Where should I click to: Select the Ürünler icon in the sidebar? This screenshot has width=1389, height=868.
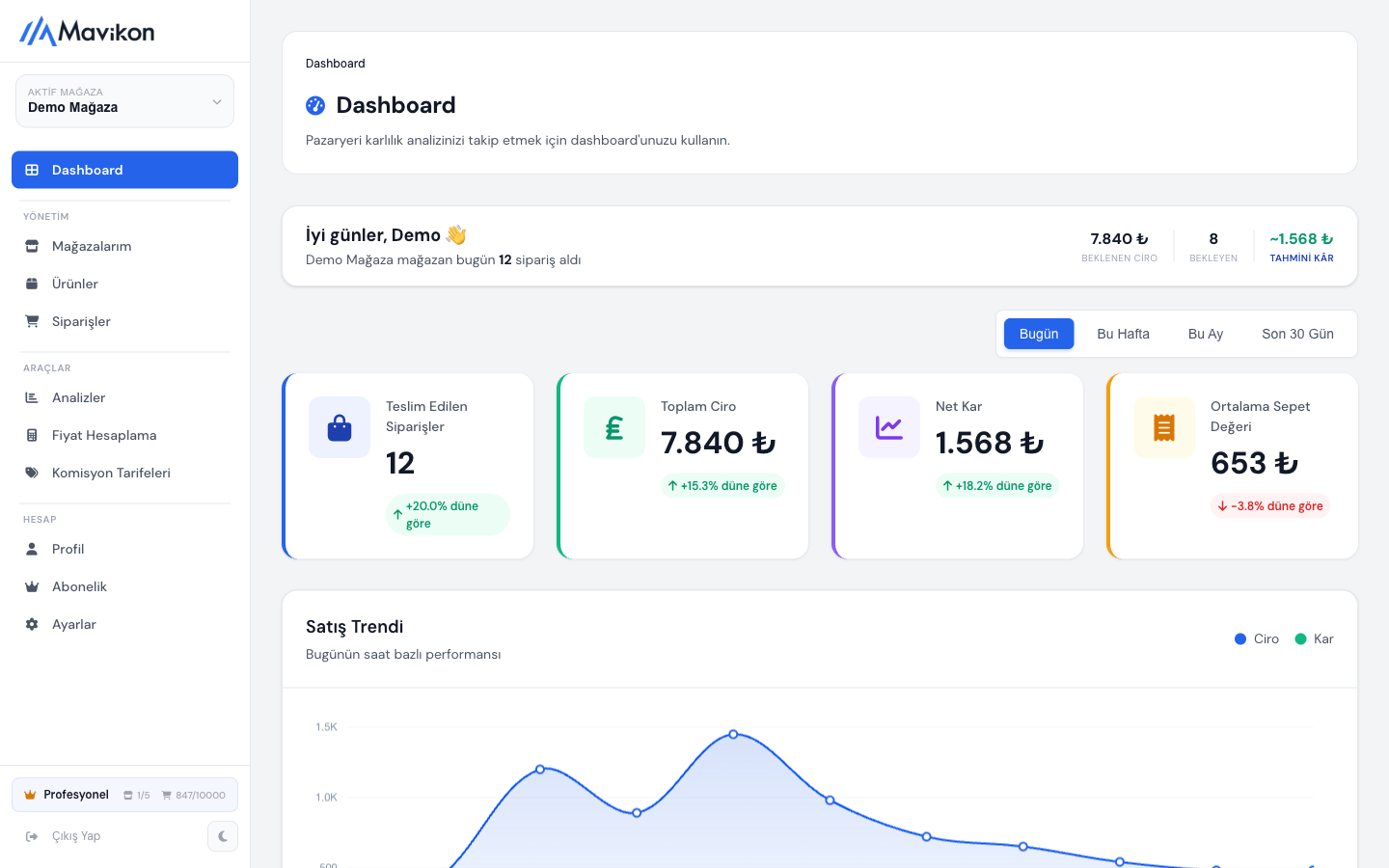tap(33, 284)
